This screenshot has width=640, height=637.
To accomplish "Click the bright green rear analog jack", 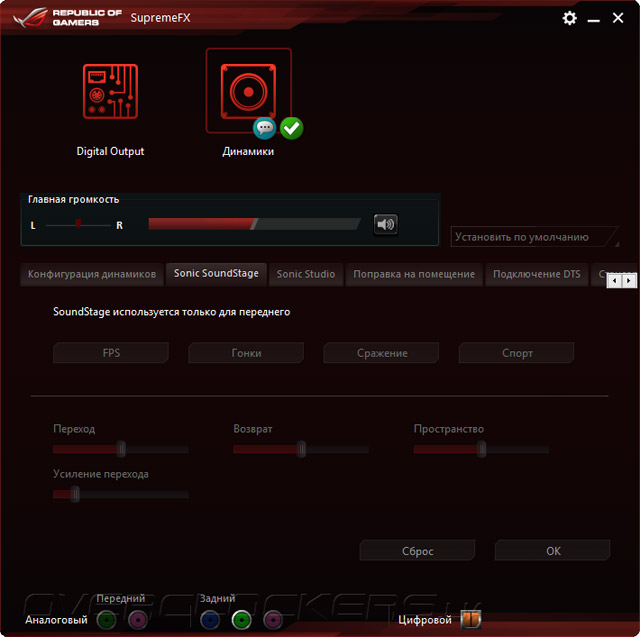I will click(x=242, y=620).
